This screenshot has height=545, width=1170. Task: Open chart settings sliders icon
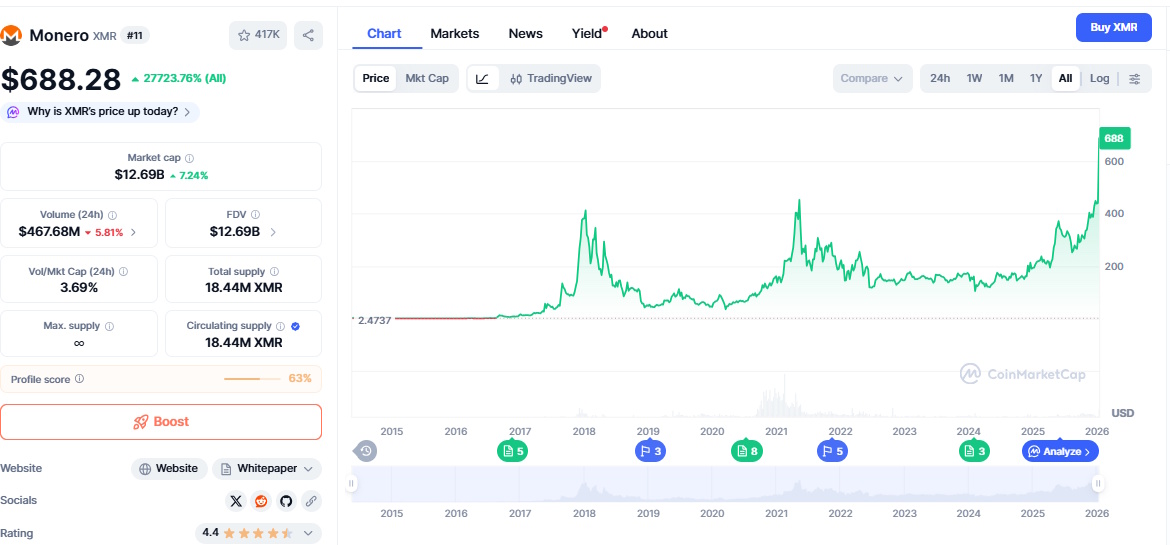1134,79
